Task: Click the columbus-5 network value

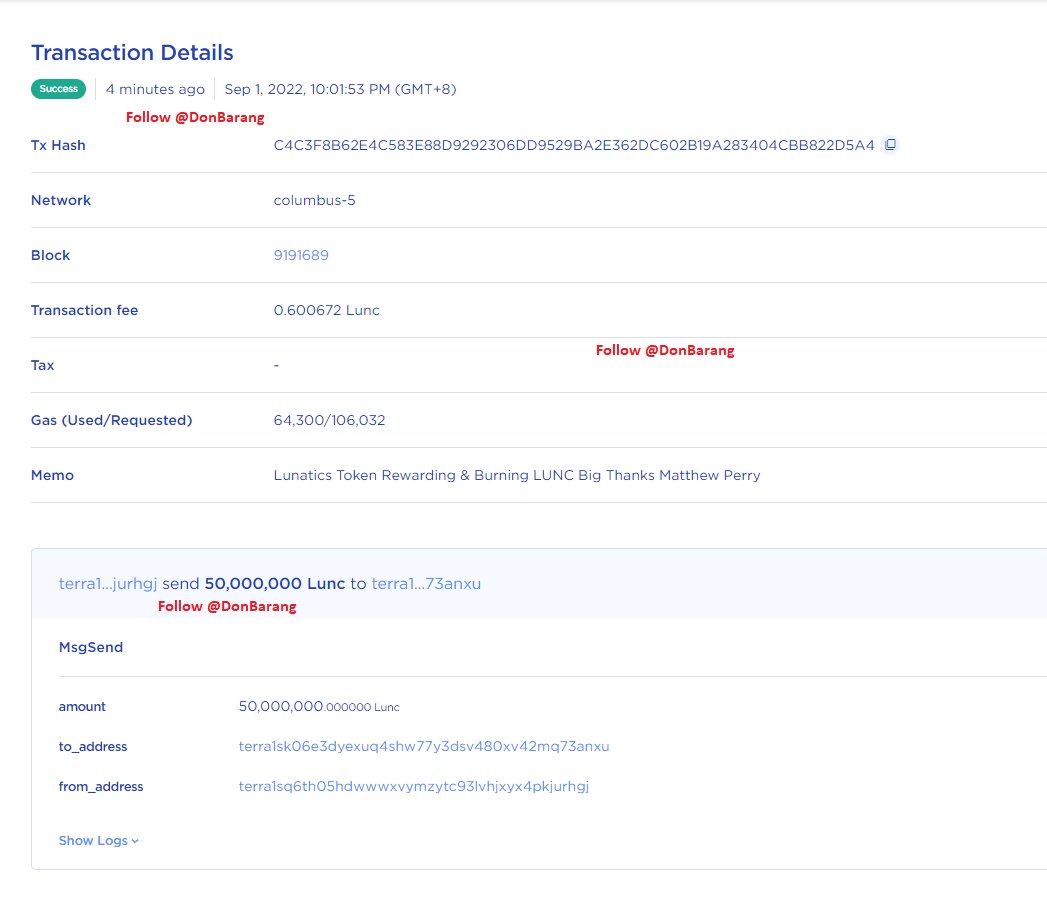Action: point(315,200)
